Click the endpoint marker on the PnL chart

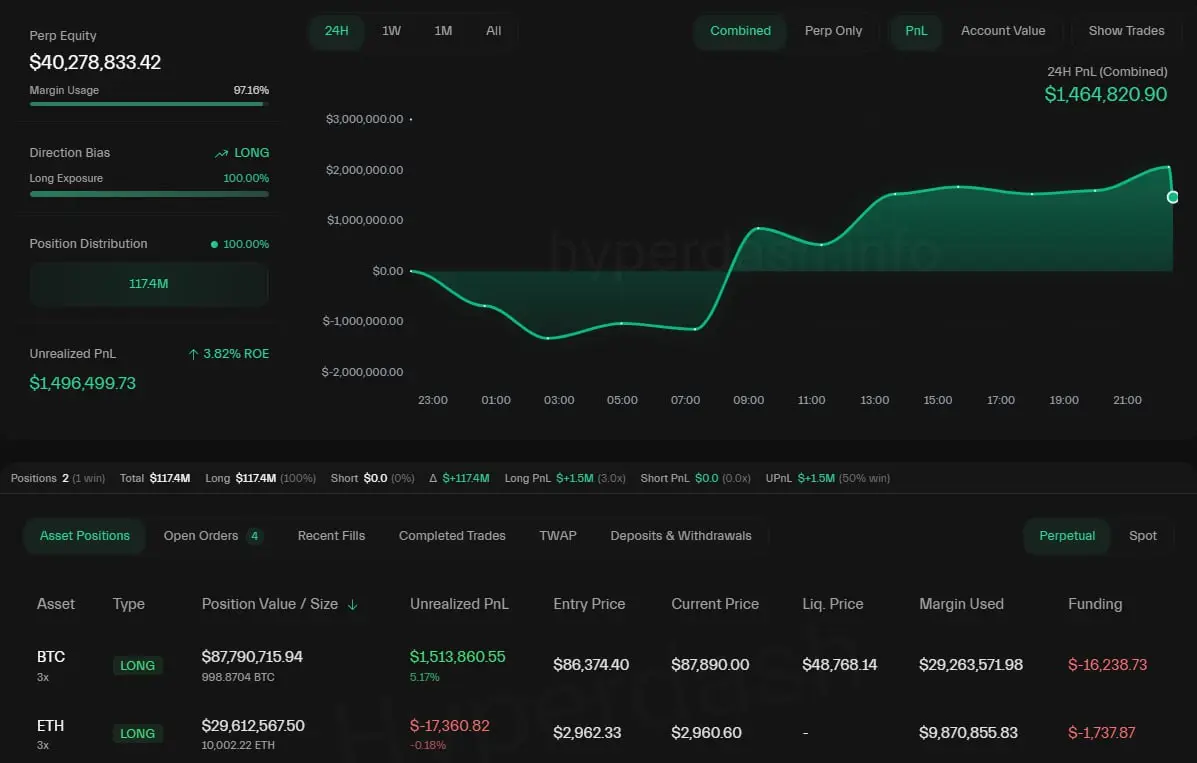pos(1173,197)
